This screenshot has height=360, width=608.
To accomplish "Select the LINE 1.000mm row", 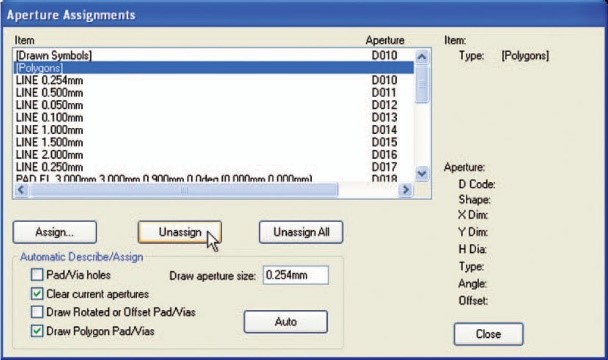I will 214,130.
